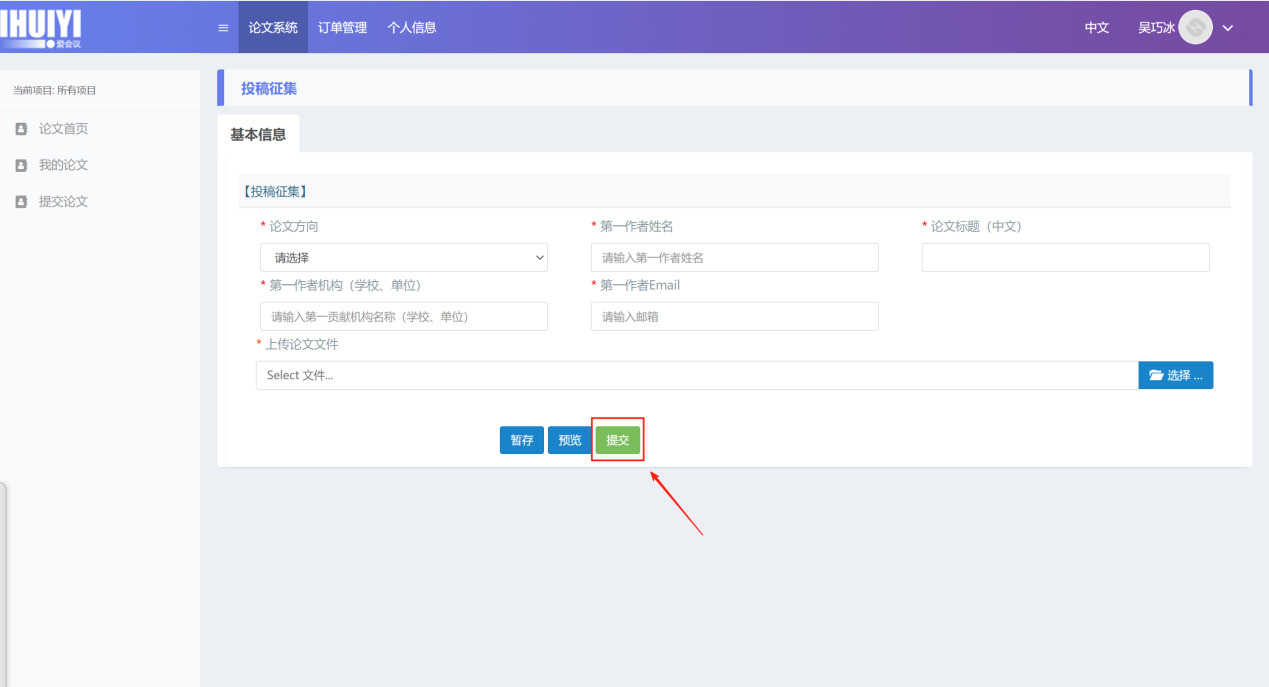Viewport: 1269px width, 687px height.
Task: Open the 论文系统 menu
Action: [x=273, y=28]
